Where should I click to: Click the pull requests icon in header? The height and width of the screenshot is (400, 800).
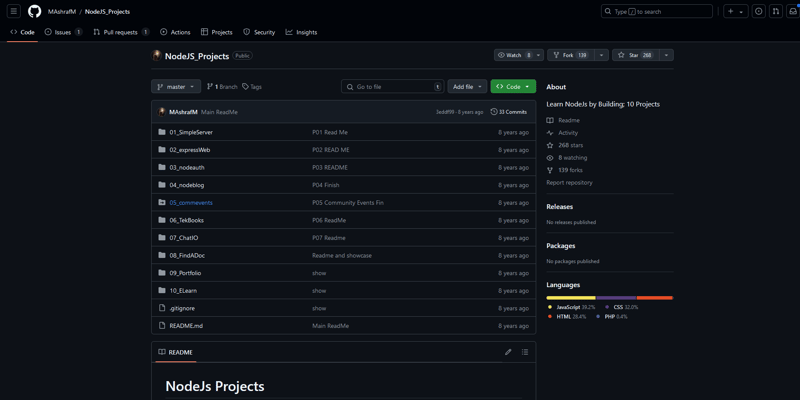pos(776,12)
